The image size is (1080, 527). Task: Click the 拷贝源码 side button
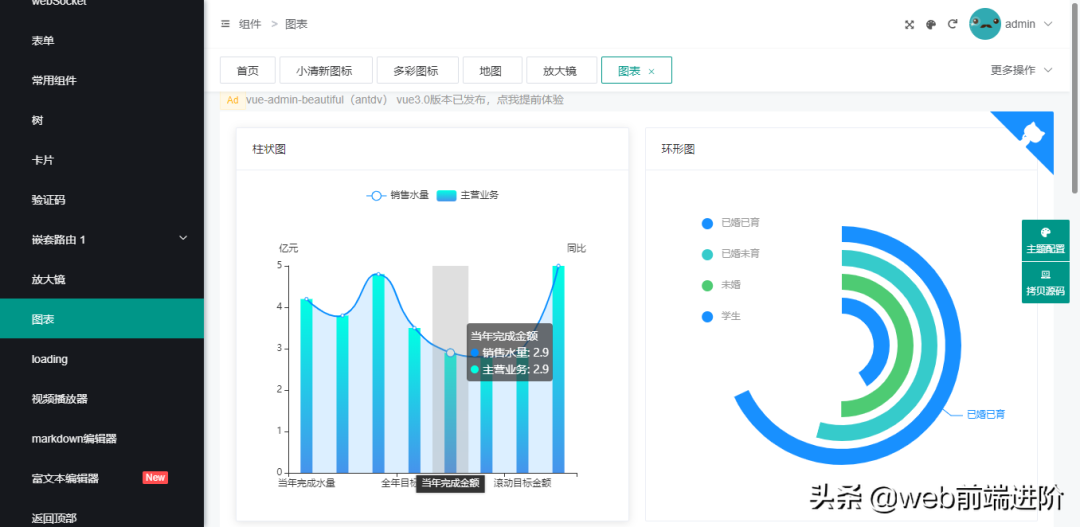coord(1045,283)
